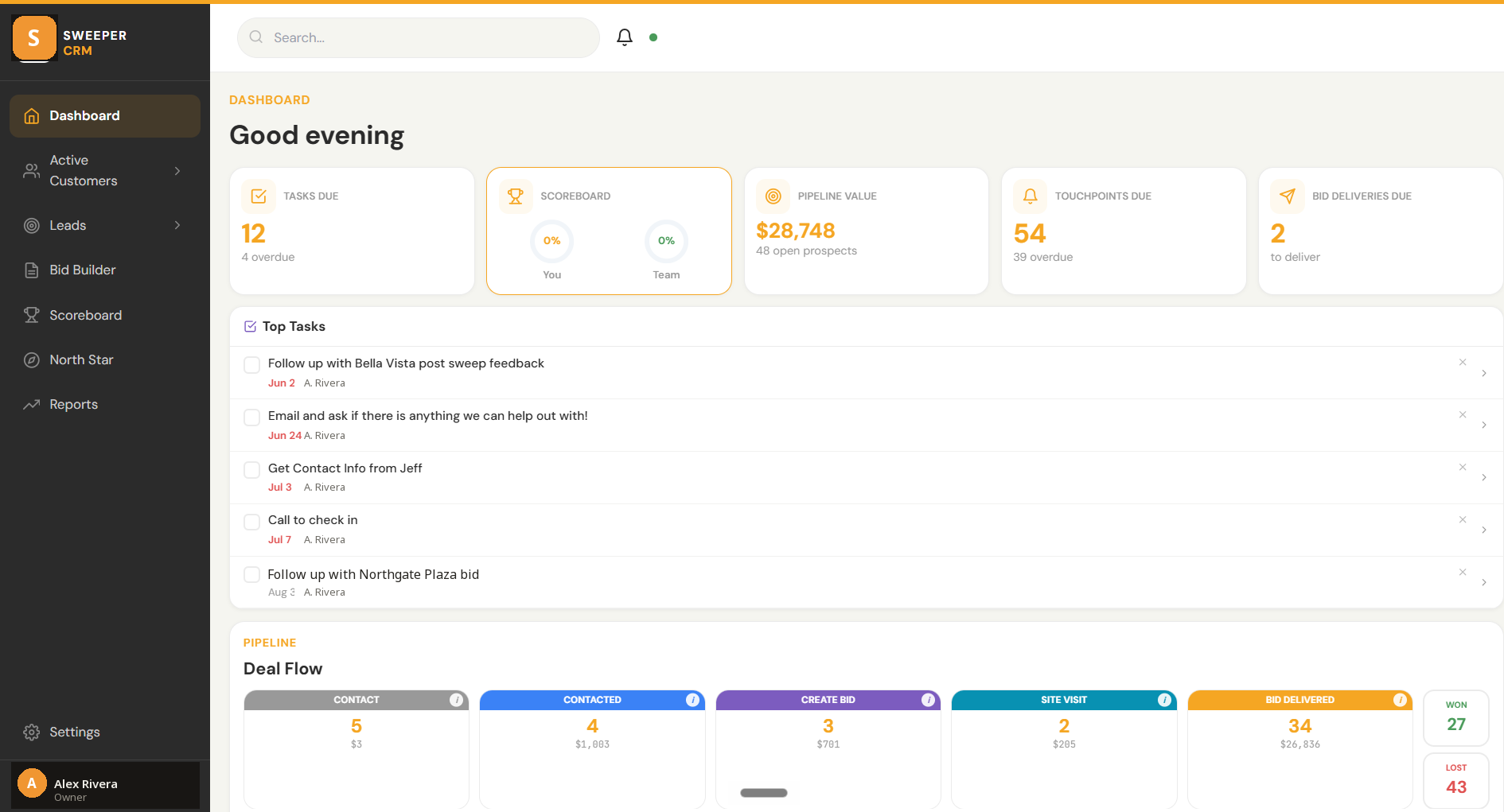This screenshot has width=1504, height=812.
Task: Open Bid Builder from the sidebar
Action: click(x=105, y=270)
